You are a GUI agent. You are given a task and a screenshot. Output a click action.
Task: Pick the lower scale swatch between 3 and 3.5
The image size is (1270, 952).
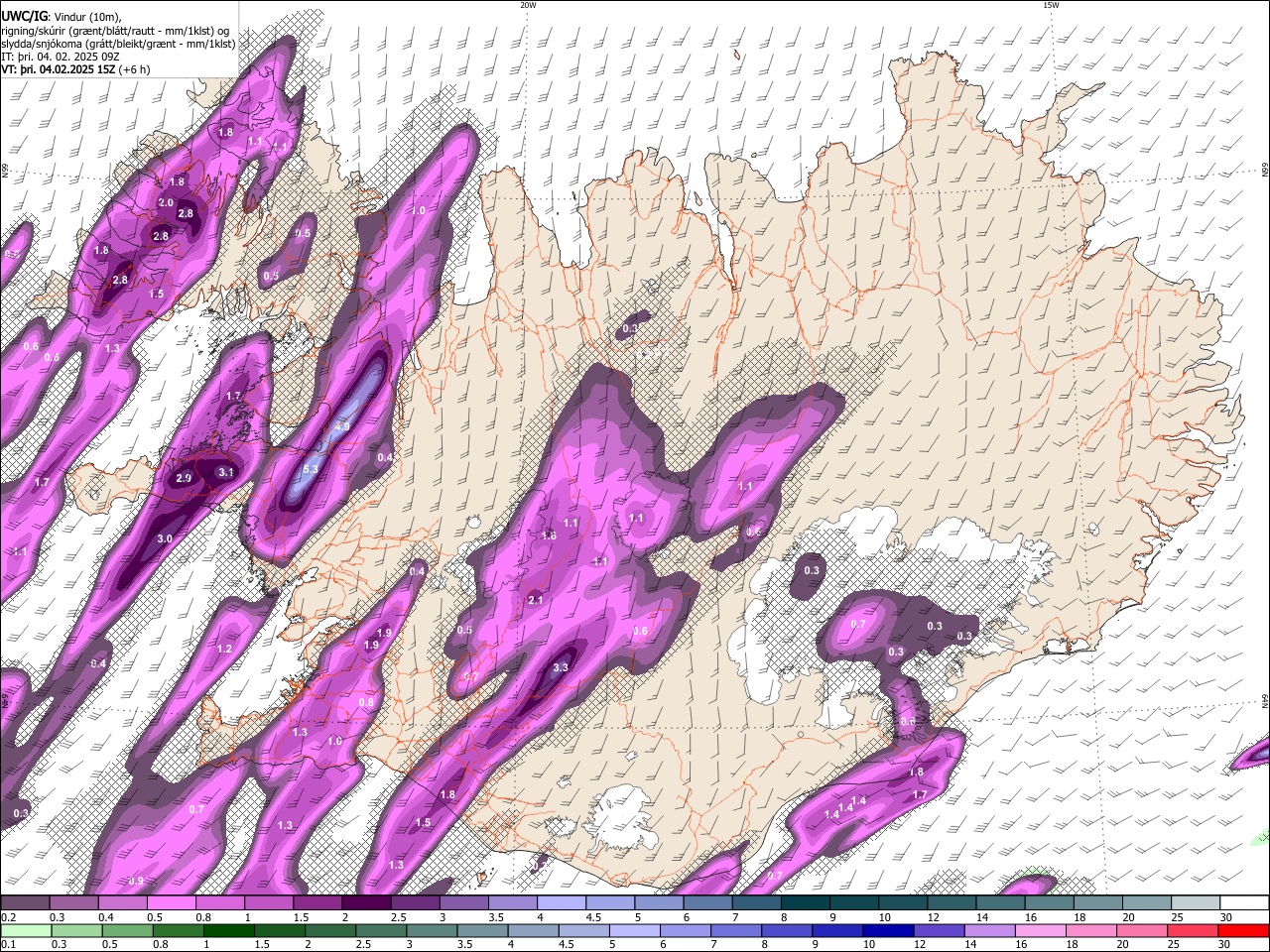point(431,930)
